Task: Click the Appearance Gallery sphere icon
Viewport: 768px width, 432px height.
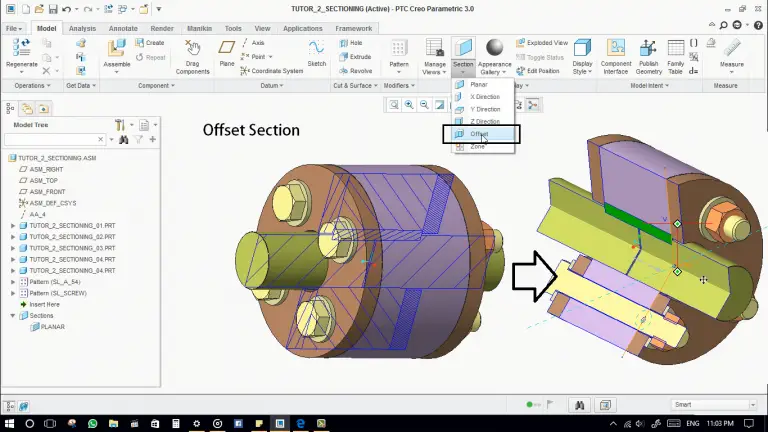Action: pos(494,48)
